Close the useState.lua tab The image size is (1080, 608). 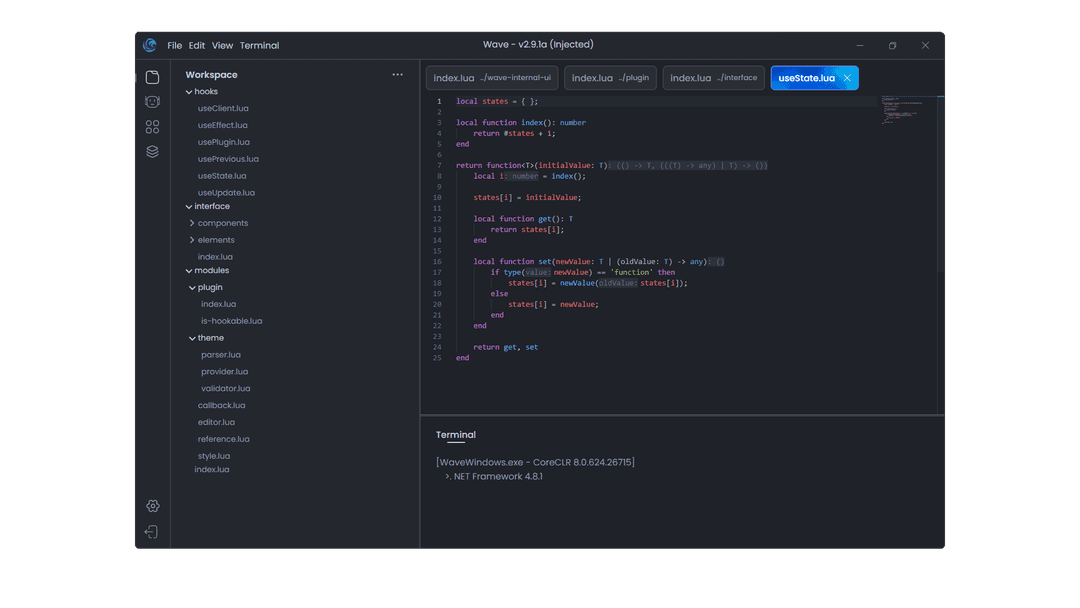pos(846,77)
